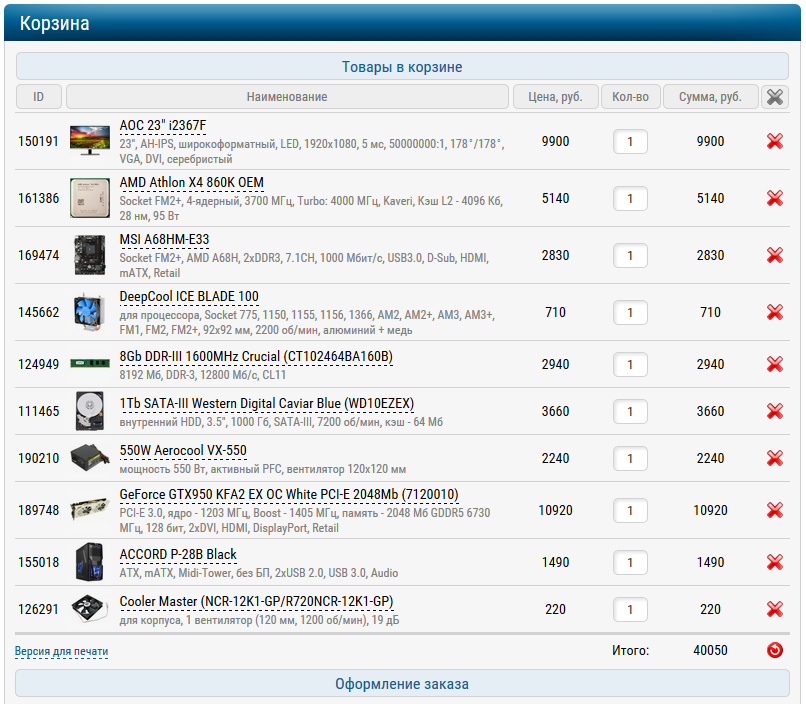Screen dimensions: 806x704
Task: View the GeForce GTX950 card thumbnail
Action: pos(90,510)
